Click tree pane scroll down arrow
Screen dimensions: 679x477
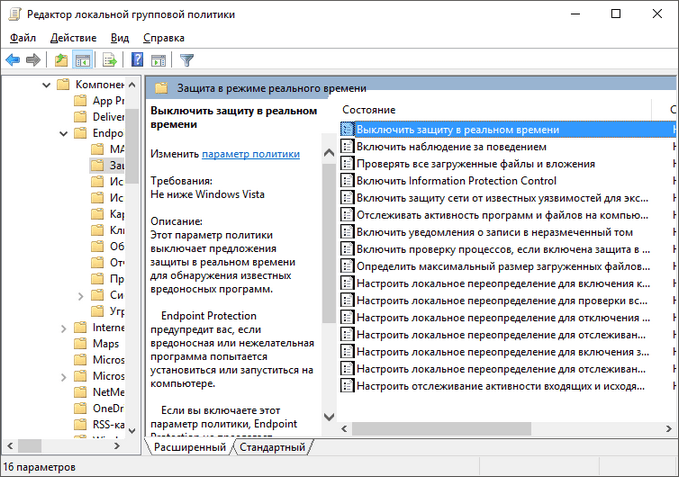[132, 431]
